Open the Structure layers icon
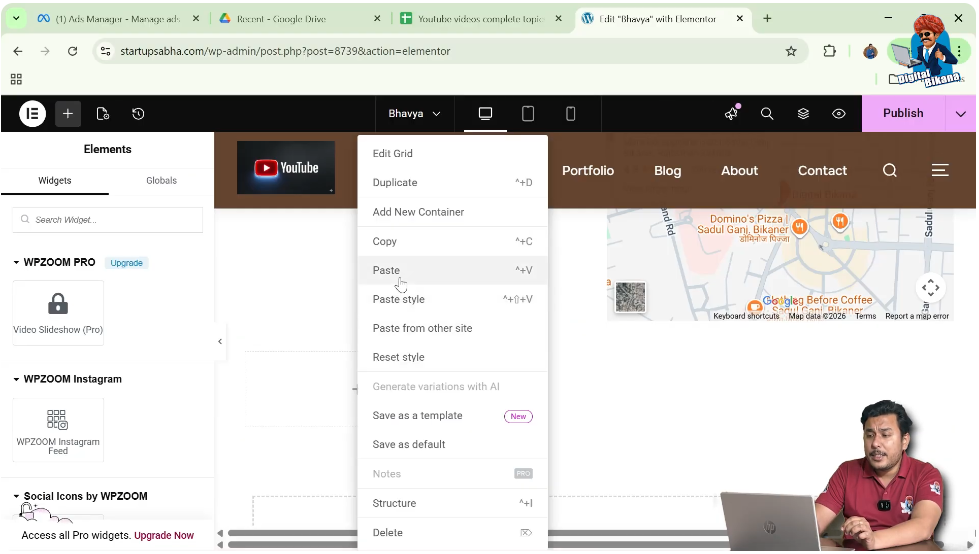 click(x=803, y=114)
